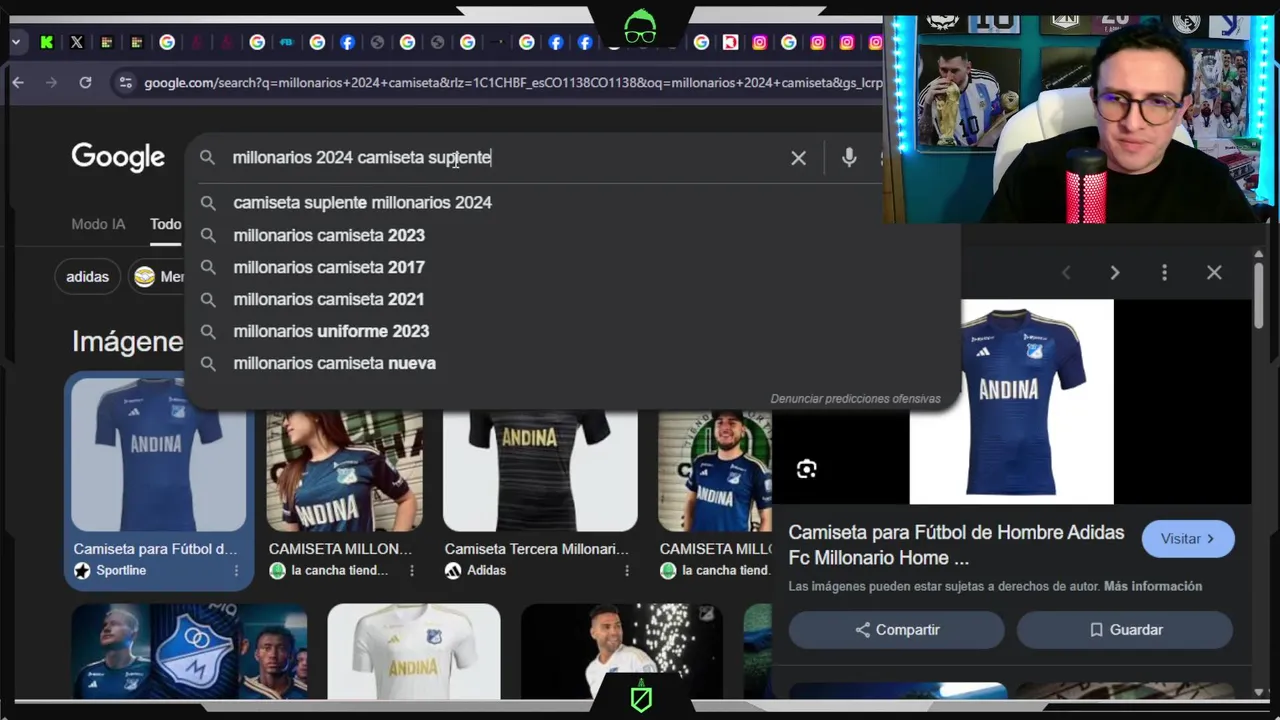
Task: Click the 'Imágenes' section heading
Action: tap(127, 342)
